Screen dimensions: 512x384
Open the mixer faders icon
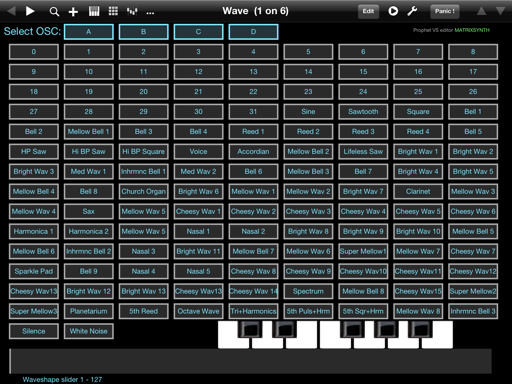[132, 12]
